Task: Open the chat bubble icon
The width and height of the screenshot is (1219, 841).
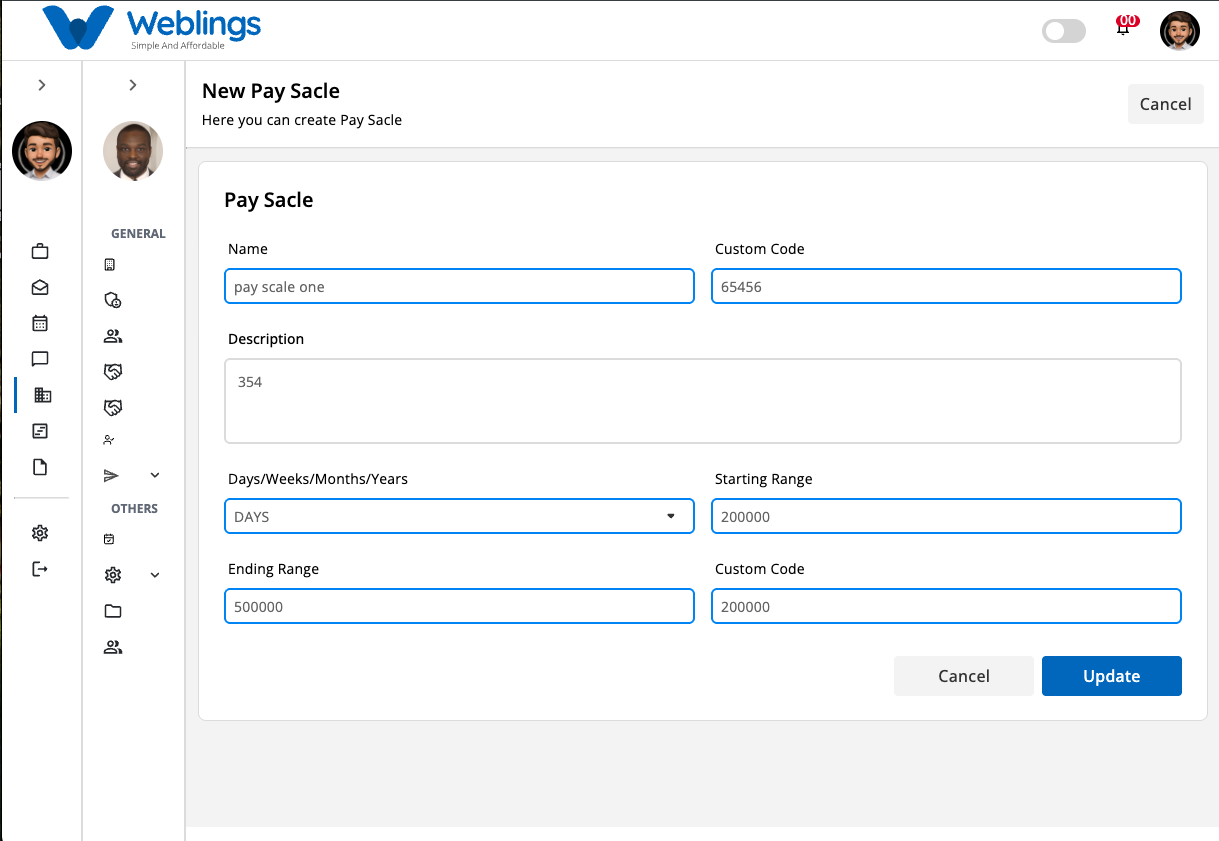Action: point(40,359)
